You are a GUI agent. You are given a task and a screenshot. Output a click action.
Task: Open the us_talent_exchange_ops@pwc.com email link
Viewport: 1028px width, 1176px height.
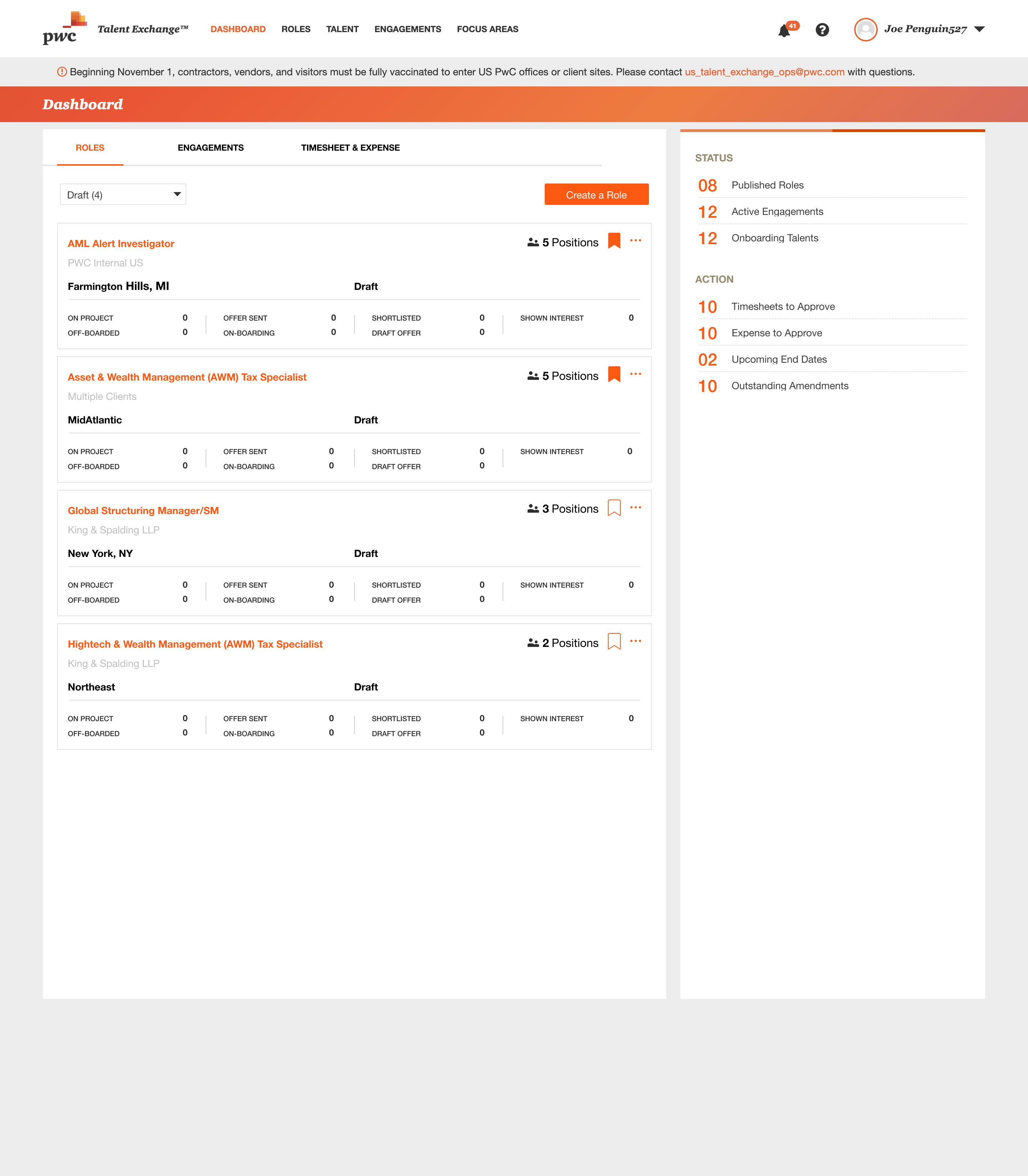764,72
